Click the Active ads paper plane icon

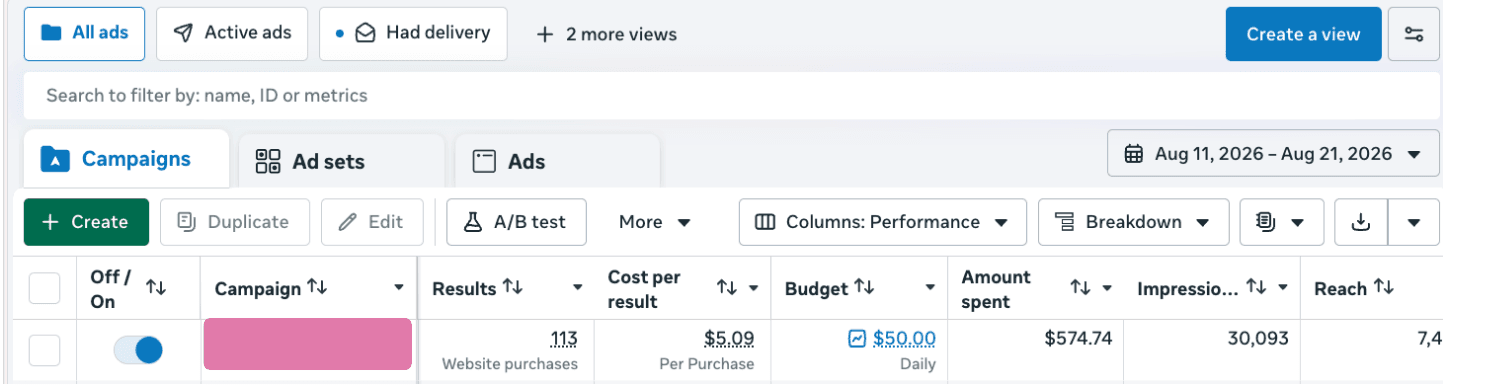tap(183, 33)
